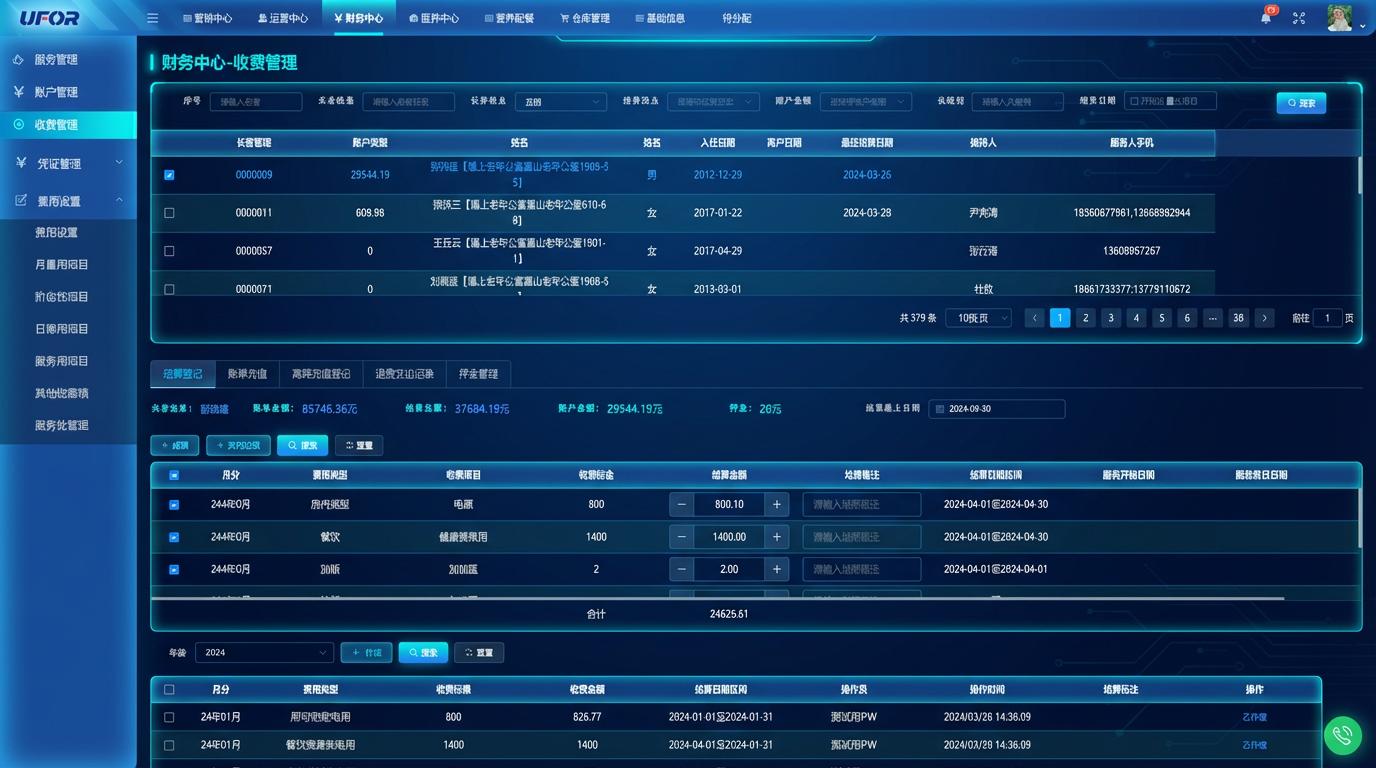Check the checkbox for row 0000011
The width and height of the screenshot is (1376, 768).
[x=169, y=213]
